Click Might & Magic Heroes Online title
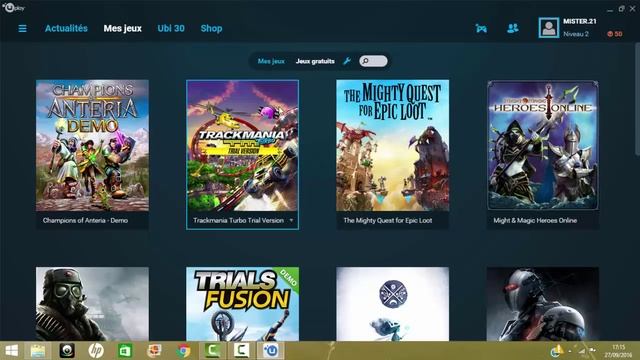Screen dimensions: 640x360 pos(535,220)
